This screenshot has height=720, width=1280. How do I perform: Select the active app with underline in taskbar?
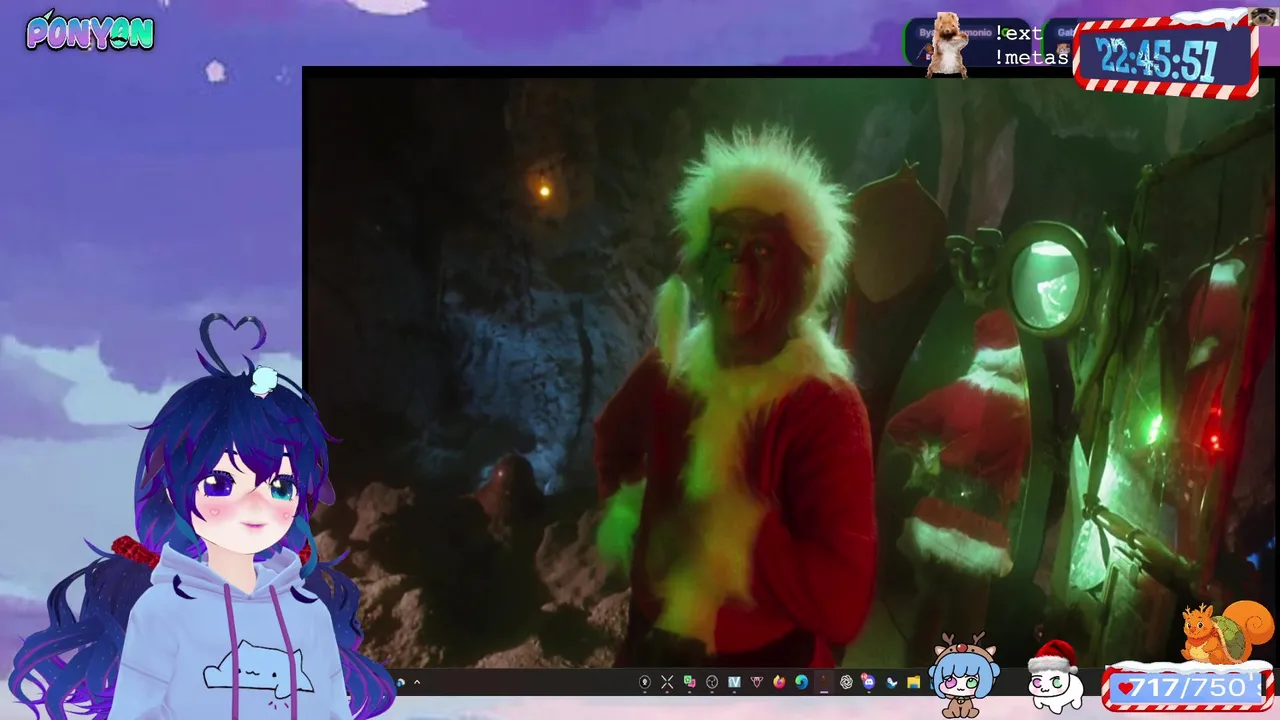tap(824, 682)
